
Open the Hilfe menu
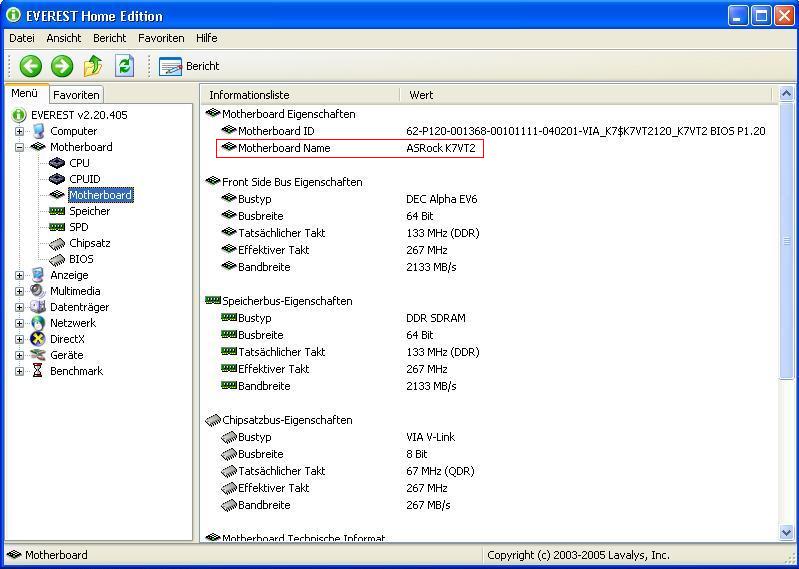(x=206, y=38)
